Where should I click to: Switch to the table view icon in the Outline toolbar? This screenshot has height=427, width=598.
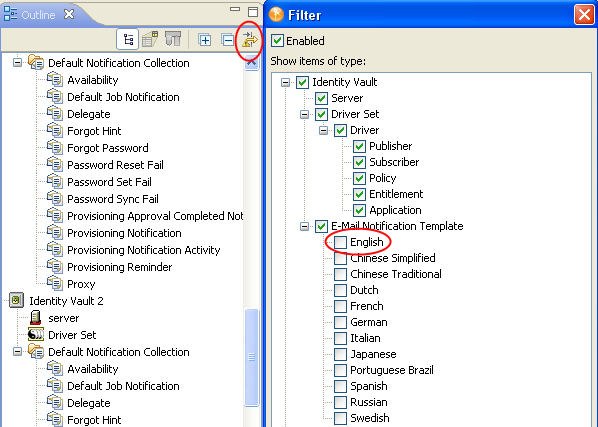pos(150,39)
